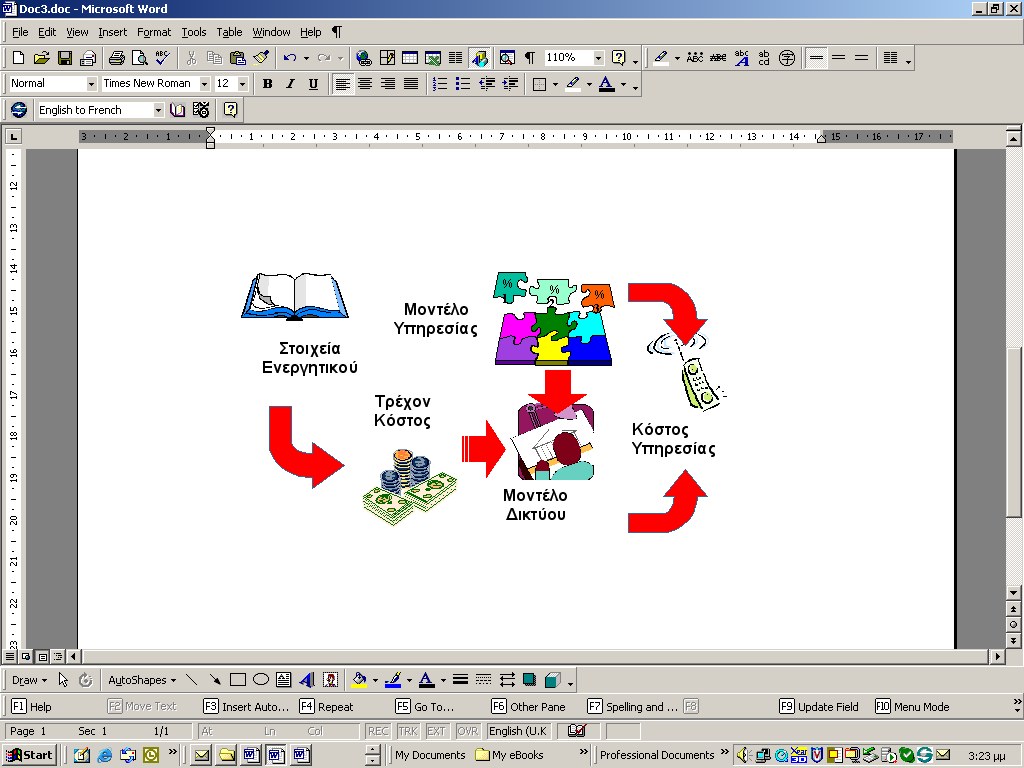Open the Edit menu

point(47,32)
